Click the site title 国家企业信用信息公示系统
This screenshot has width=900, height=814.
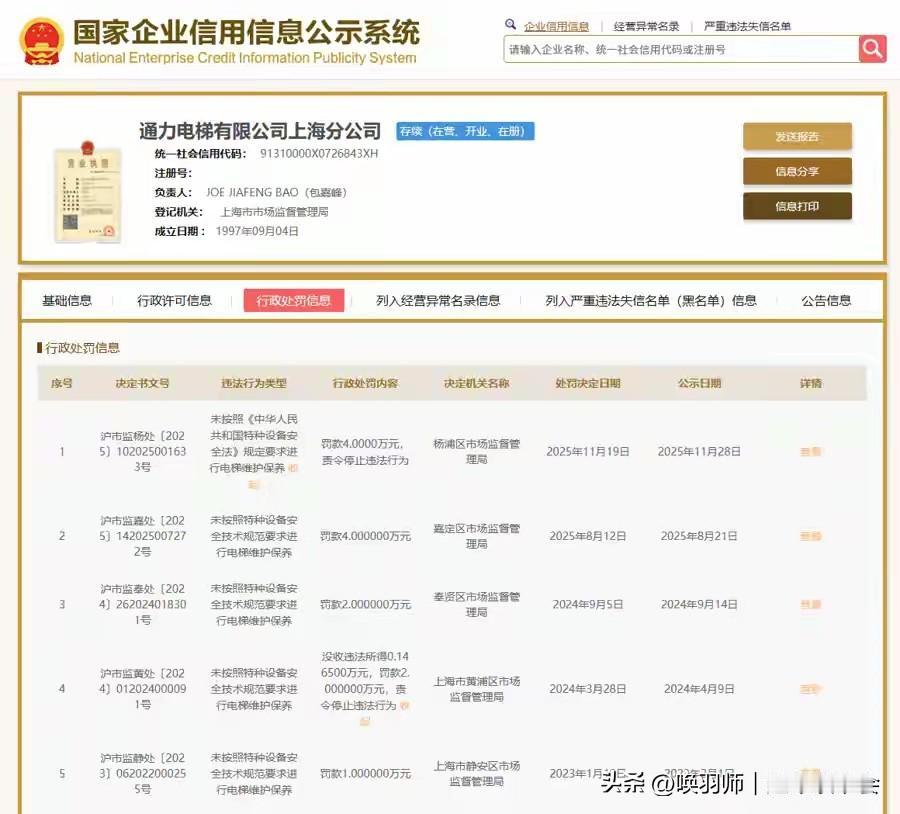point(246,32)
